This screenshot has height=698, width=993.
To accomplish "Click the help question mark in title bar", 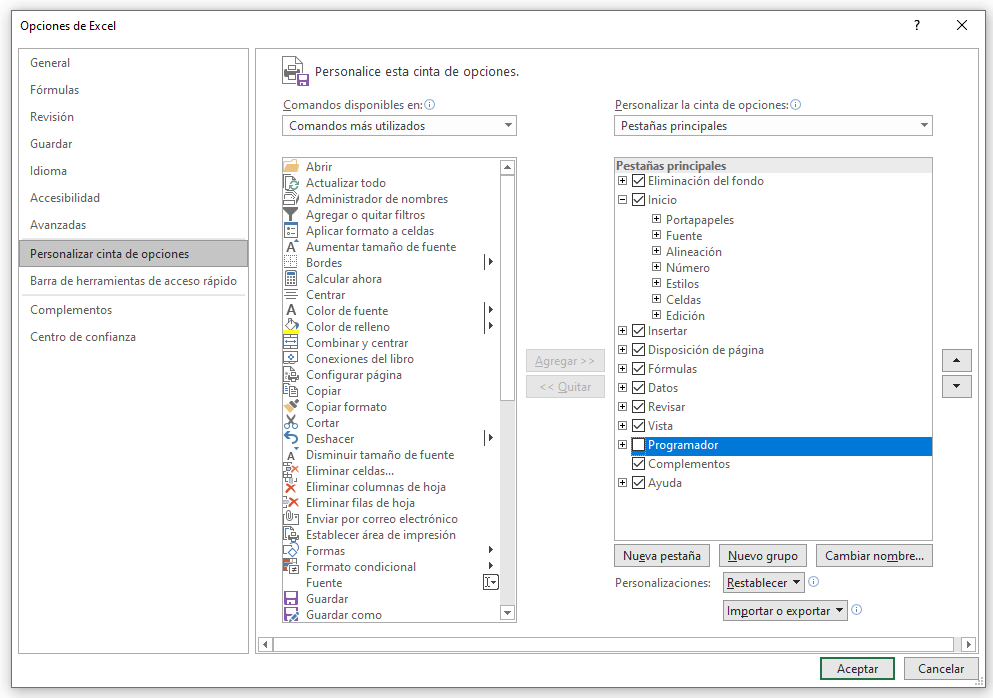I will coord(916,25).
